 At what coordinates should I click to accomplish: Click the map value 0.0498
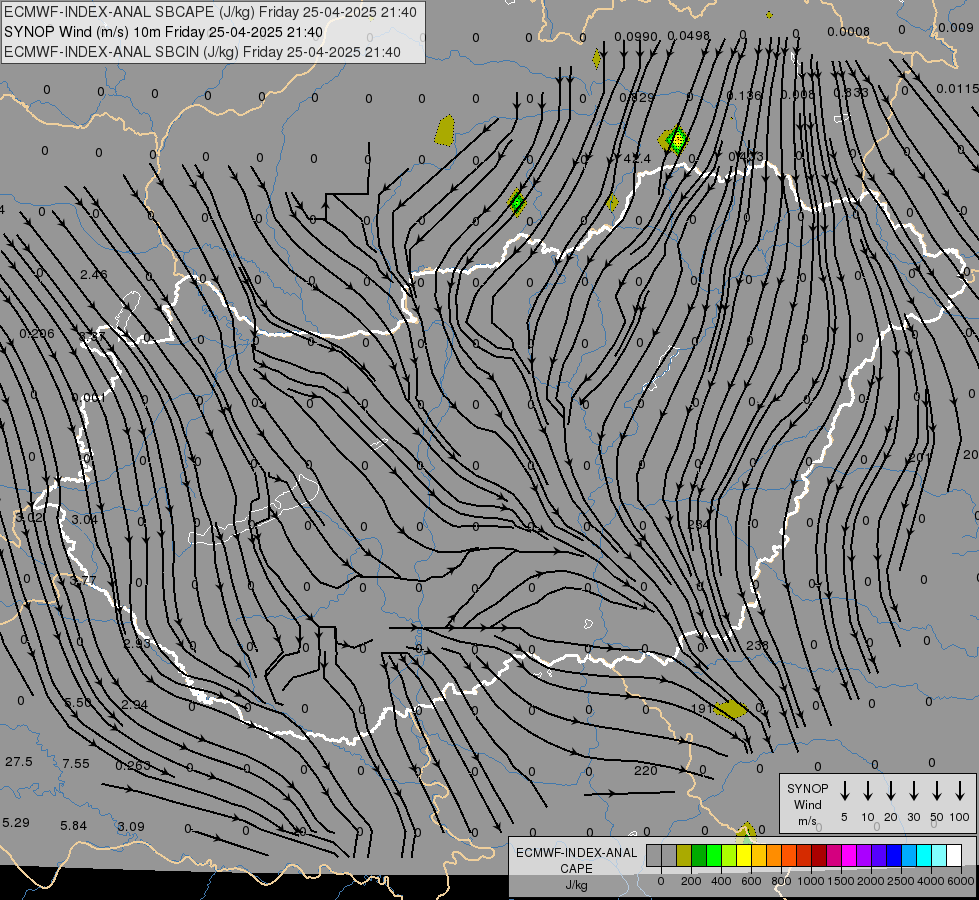(x=688, y=36)
